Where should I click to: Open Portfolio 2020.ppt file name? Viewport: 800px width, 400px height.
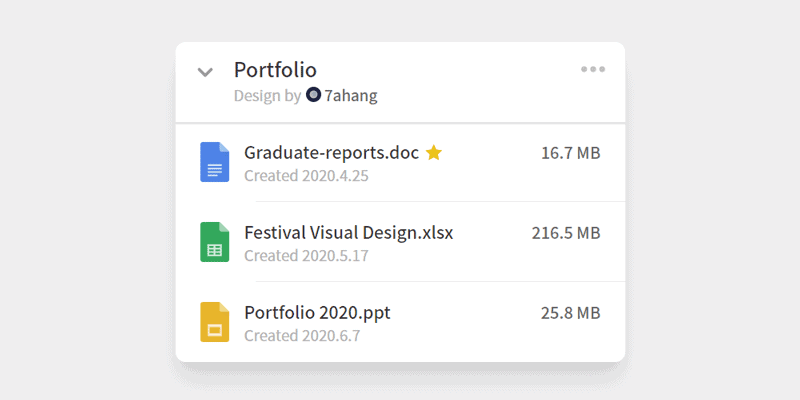317,313
